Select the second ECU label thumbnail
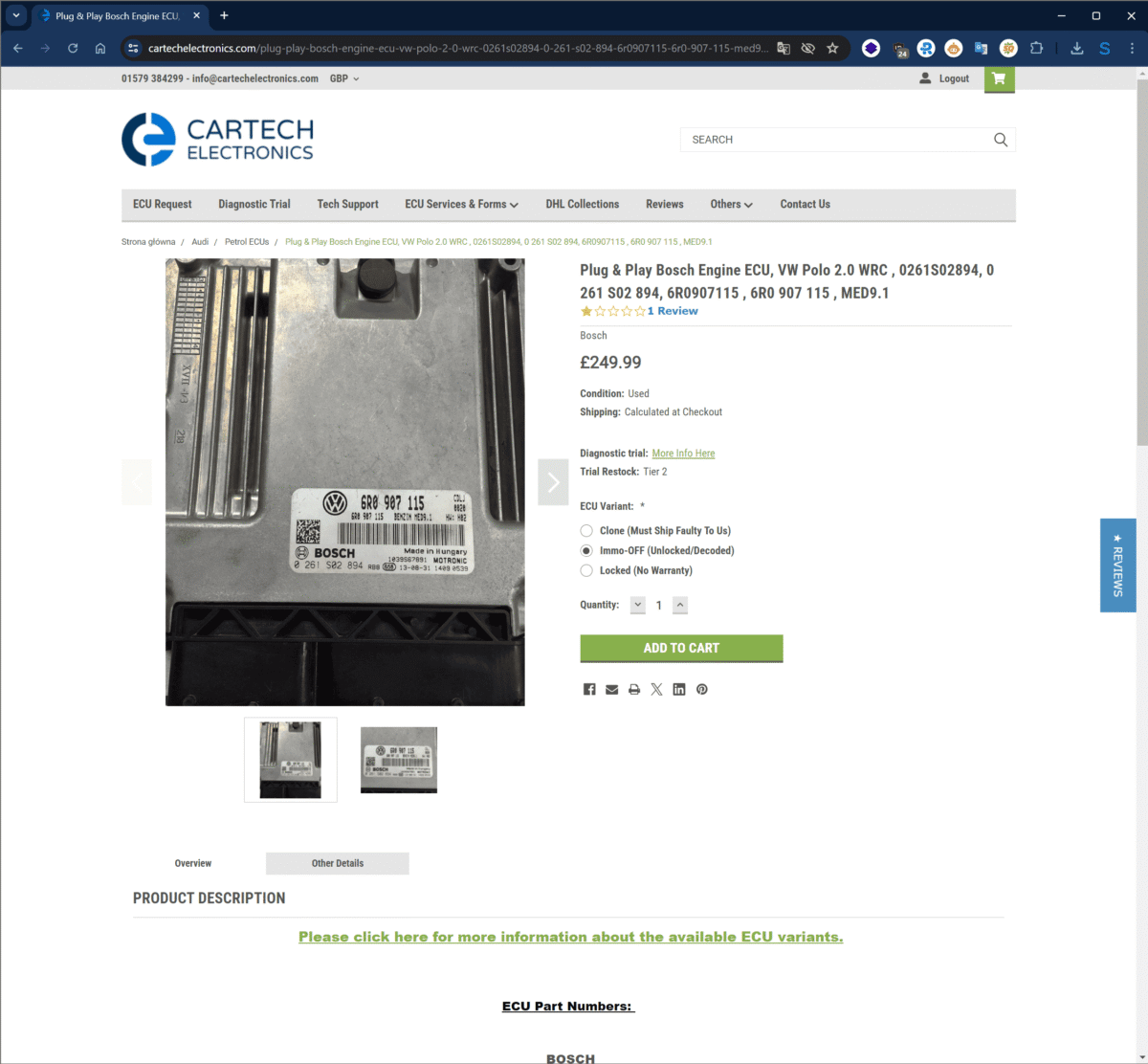 click(x=399, y=760)
